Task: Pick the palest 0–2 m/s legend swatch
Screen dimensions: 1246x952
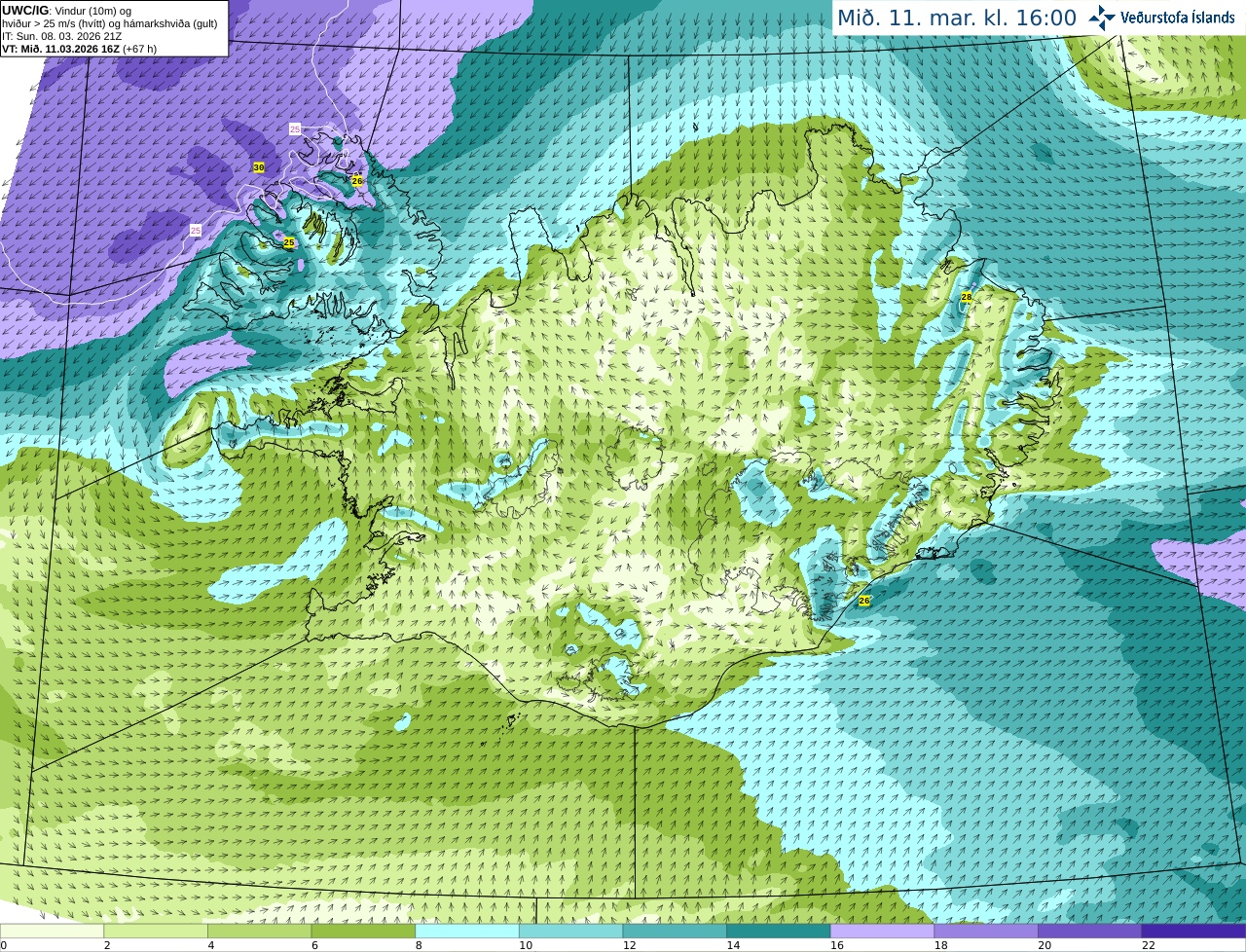Action: (x=52, y=931)
